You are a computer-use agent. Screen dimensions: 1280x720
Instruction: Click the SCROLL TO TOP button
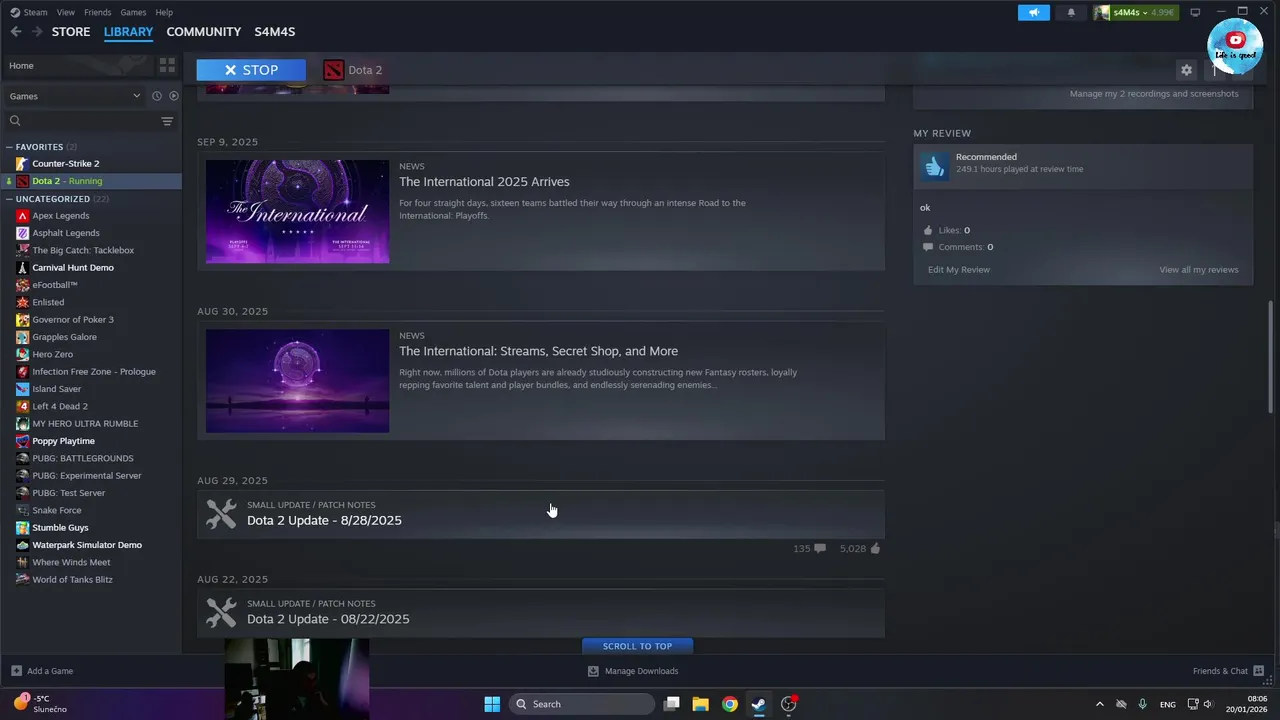coord(637,646)
